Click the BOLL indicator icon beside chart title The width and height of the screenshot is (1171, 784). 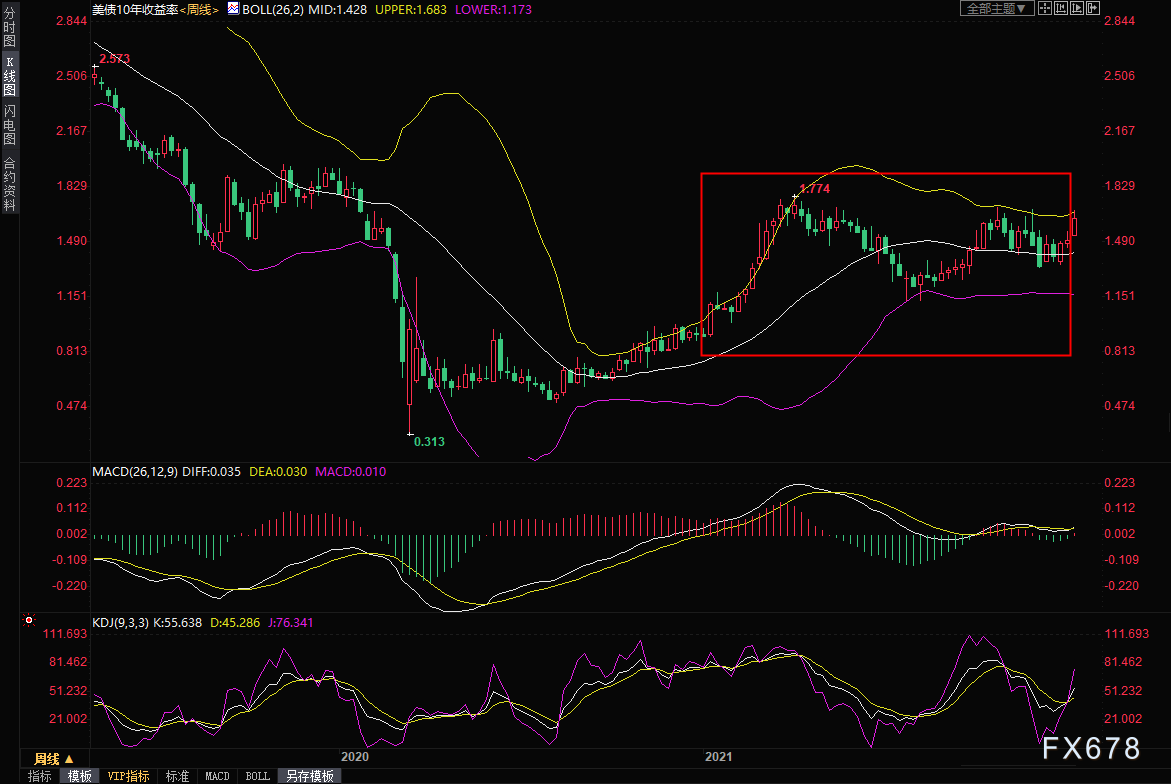click(x=233, y=9)
